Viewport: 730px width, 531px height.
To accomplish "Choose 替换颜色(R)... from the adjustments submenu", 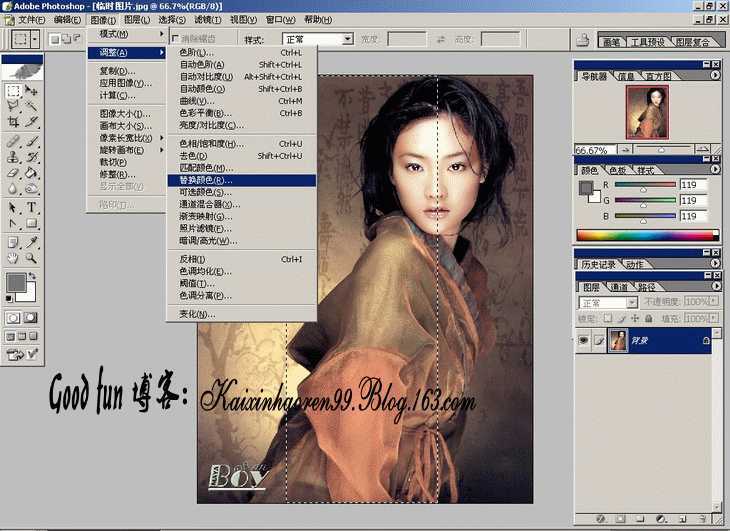I will [x=200, y=180].
